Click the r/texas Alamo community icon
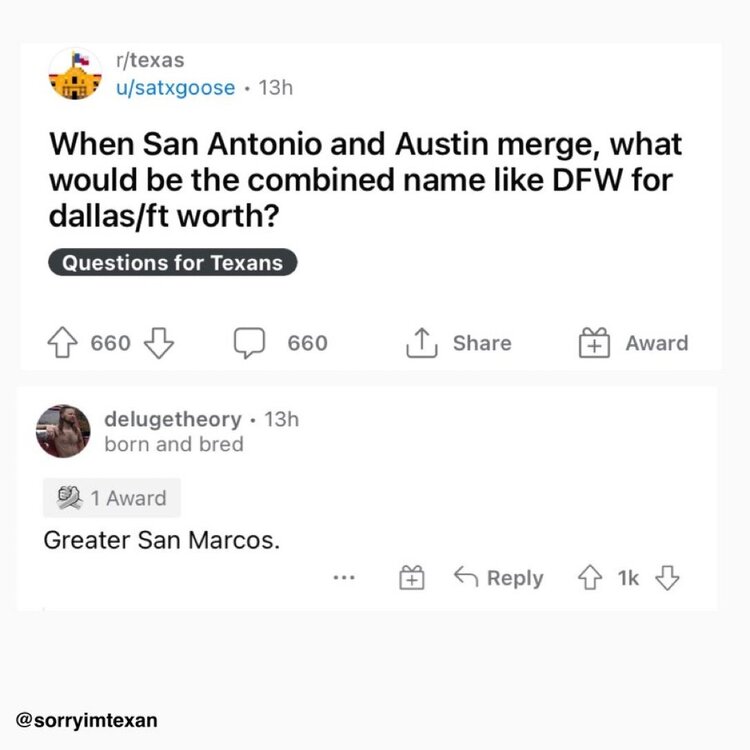 coord(75,73)
